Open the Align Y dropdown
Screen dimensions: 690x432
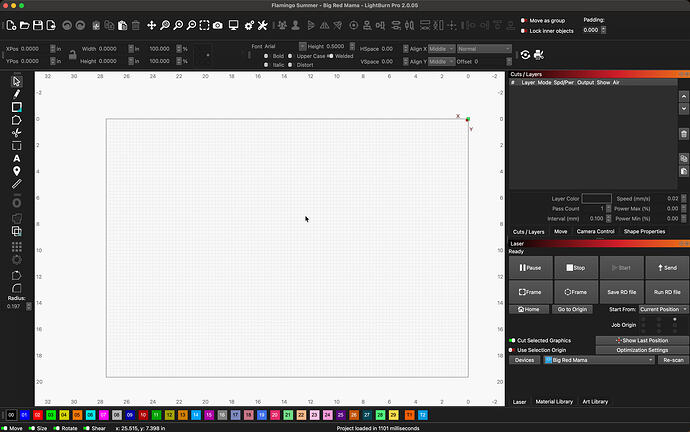[441, 62]
